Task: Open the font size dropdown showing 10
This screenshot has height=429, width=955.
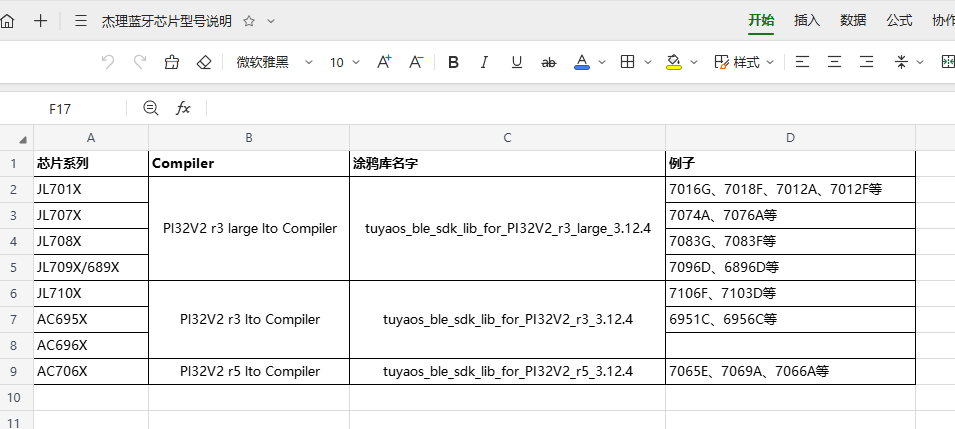Action: pos(345,62)
